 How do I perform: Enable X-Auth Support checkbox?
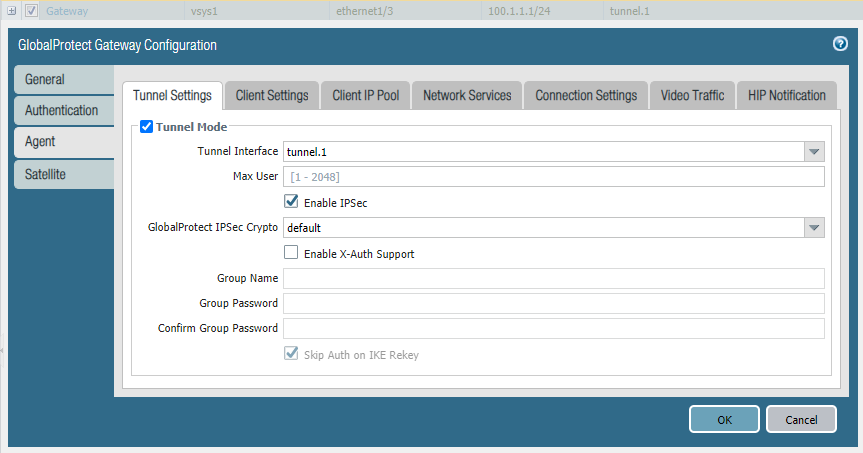tap(291, 252)
